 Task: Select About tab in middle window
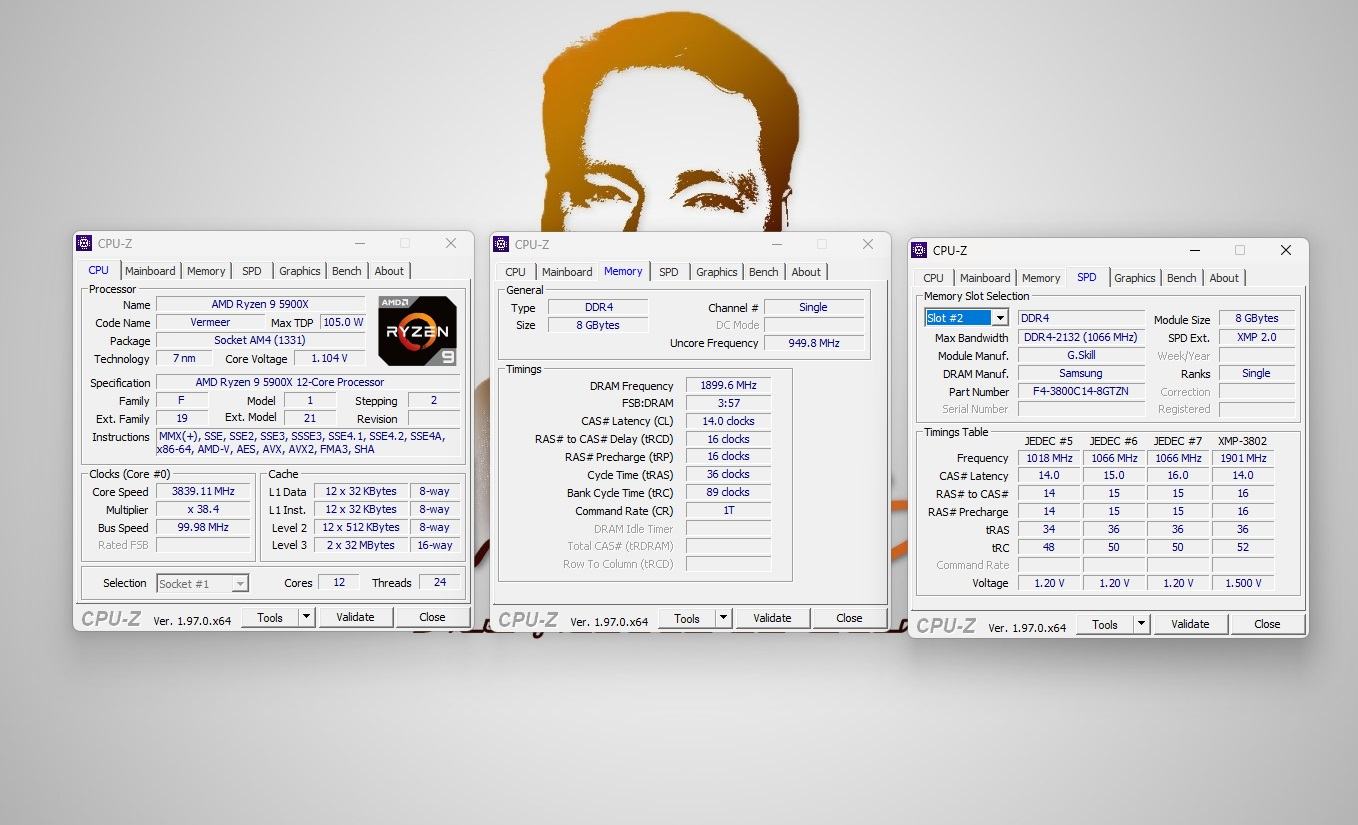[x=806, y=272]
